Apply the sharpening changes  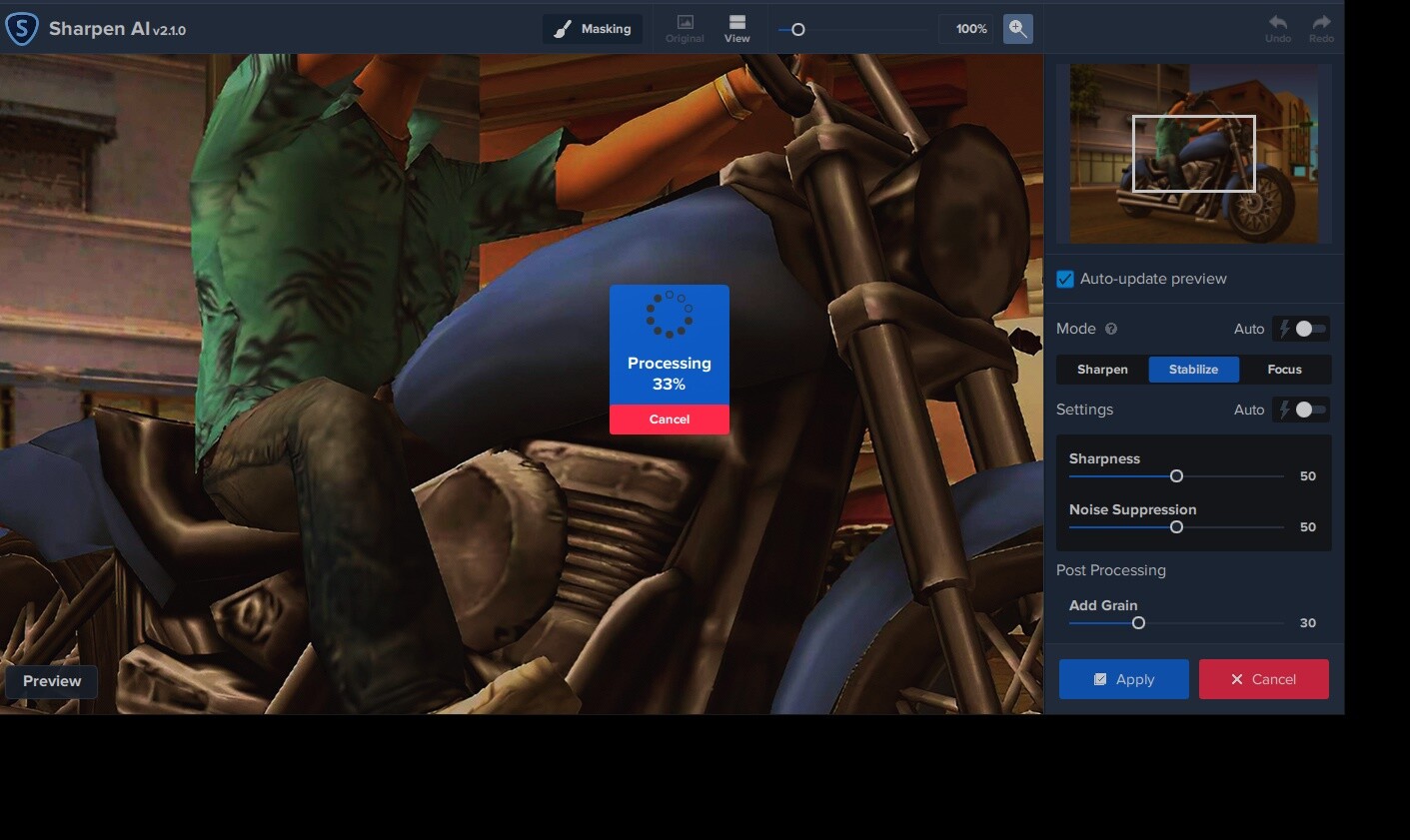1124,679
